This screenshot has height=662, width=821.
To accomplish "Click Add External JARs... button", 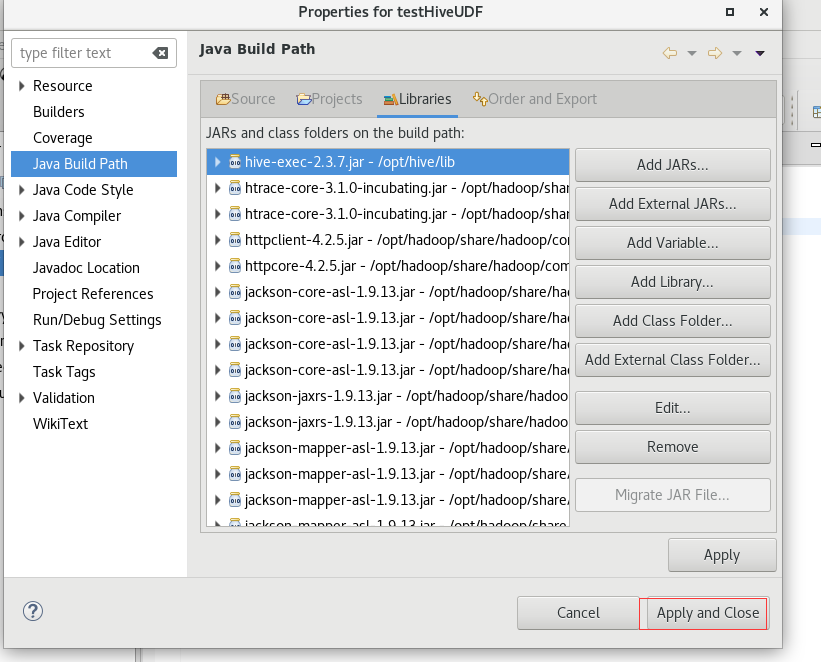I will pyautogui.click(x=672, y=204).
